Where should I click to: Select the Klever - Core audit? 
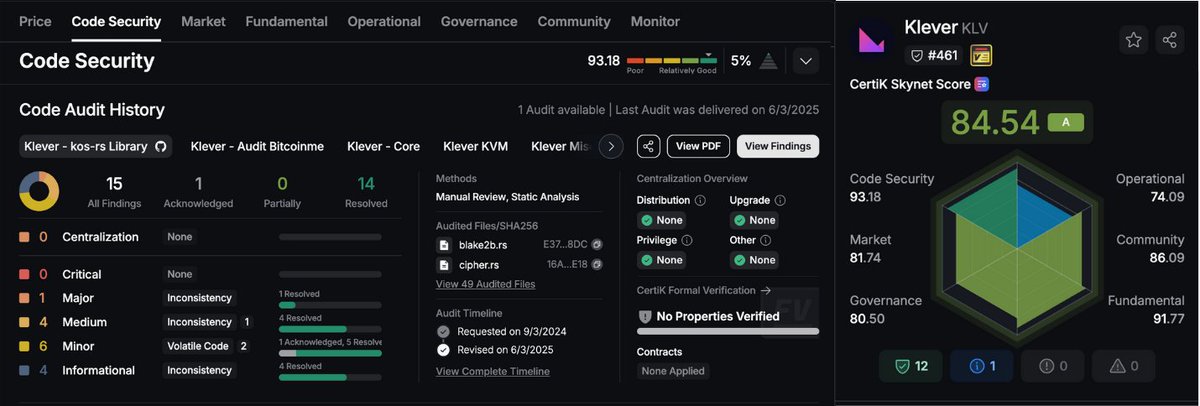click(383, 147)
